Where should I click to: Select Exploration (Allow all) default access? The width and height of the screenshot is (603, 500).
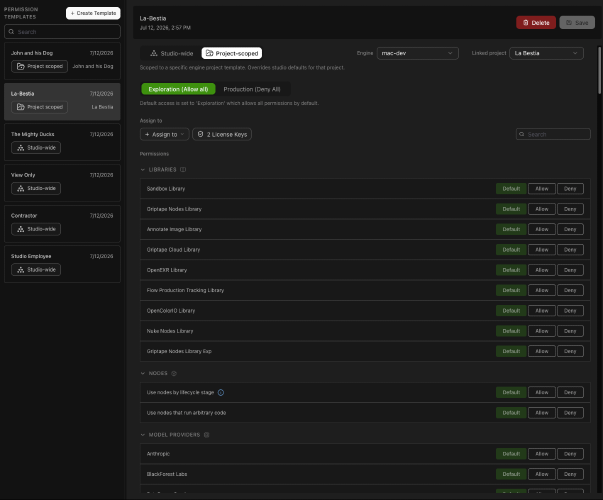pos(178,89)
